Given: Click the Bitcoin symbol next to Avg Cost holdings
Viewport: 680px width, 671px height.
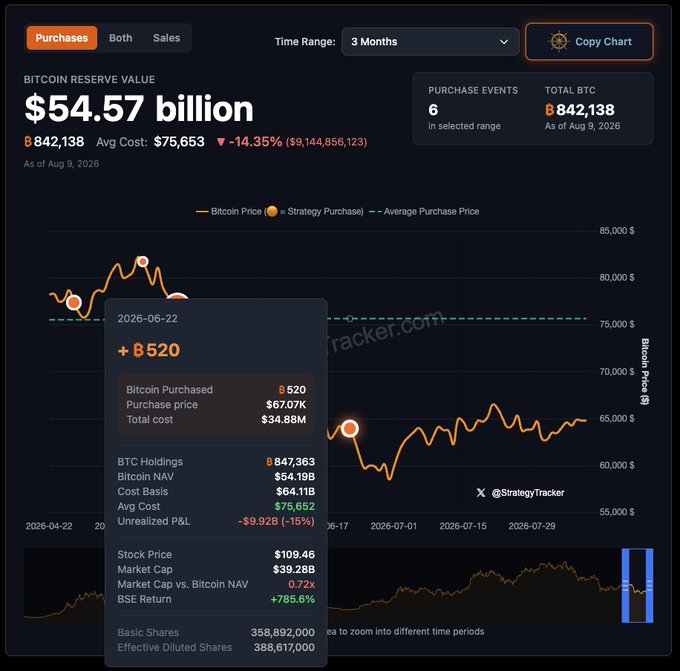Looking at the screenshot, I should click(x=28, y=142).
